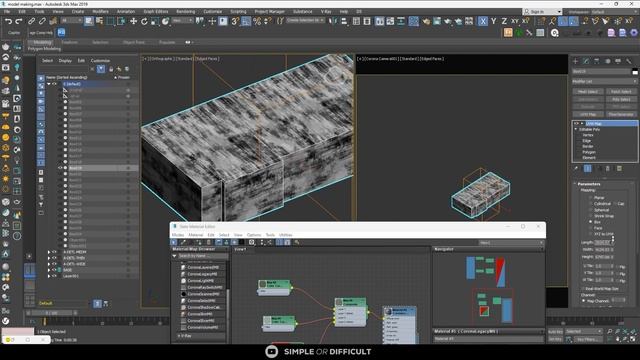Screen dimensions: 640x360
Task: Activate the Unlink Selection tool
Action: coord(42,21)
